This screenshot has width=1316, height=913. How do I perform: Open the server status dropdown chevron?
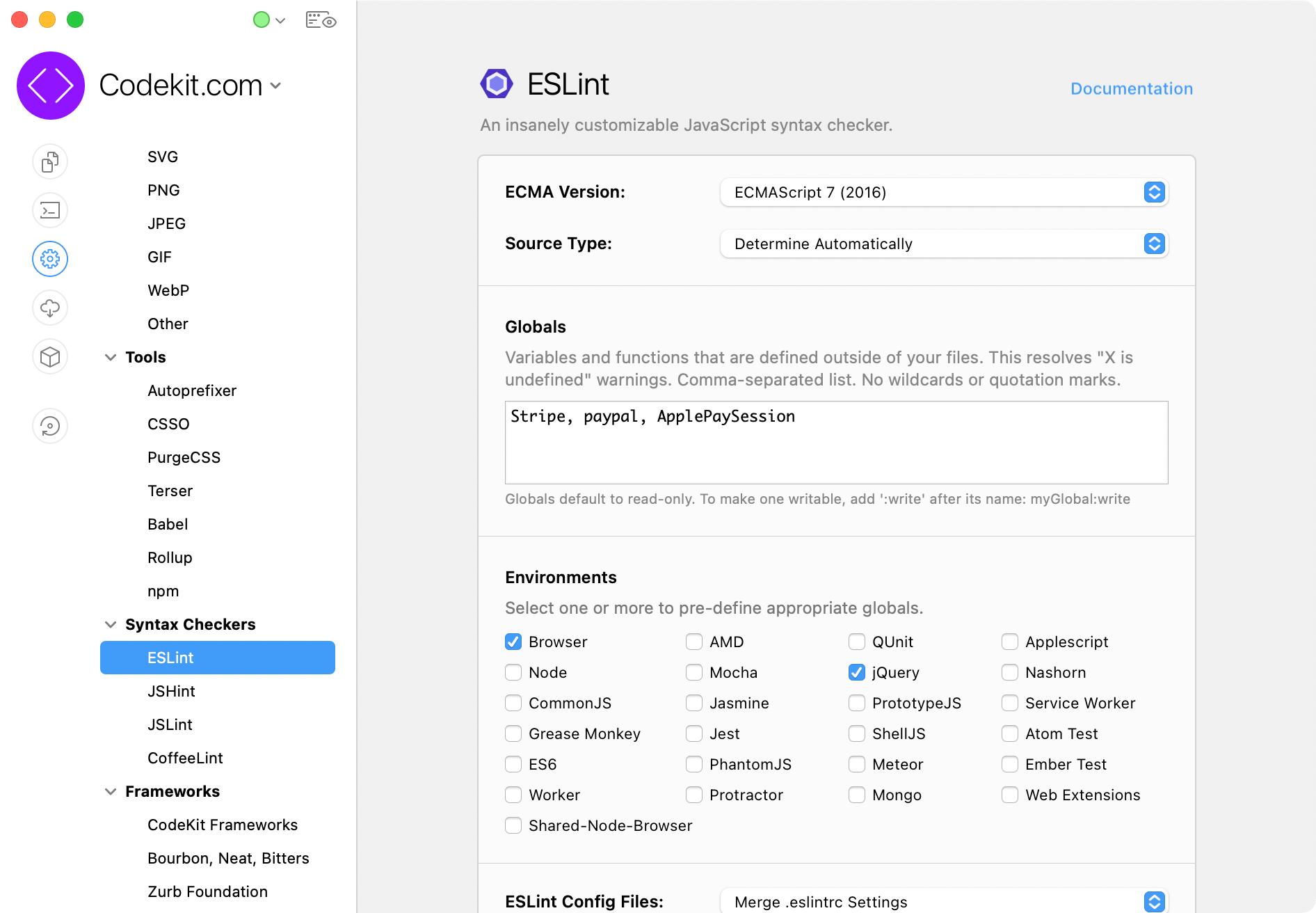[280, 21]
